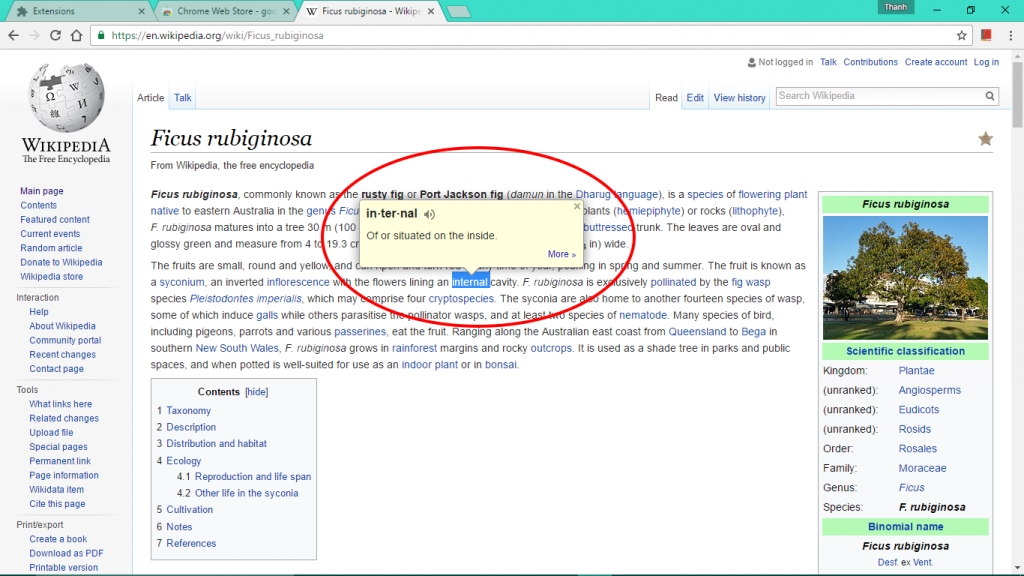Open More in the definition popup

[562, 254]
